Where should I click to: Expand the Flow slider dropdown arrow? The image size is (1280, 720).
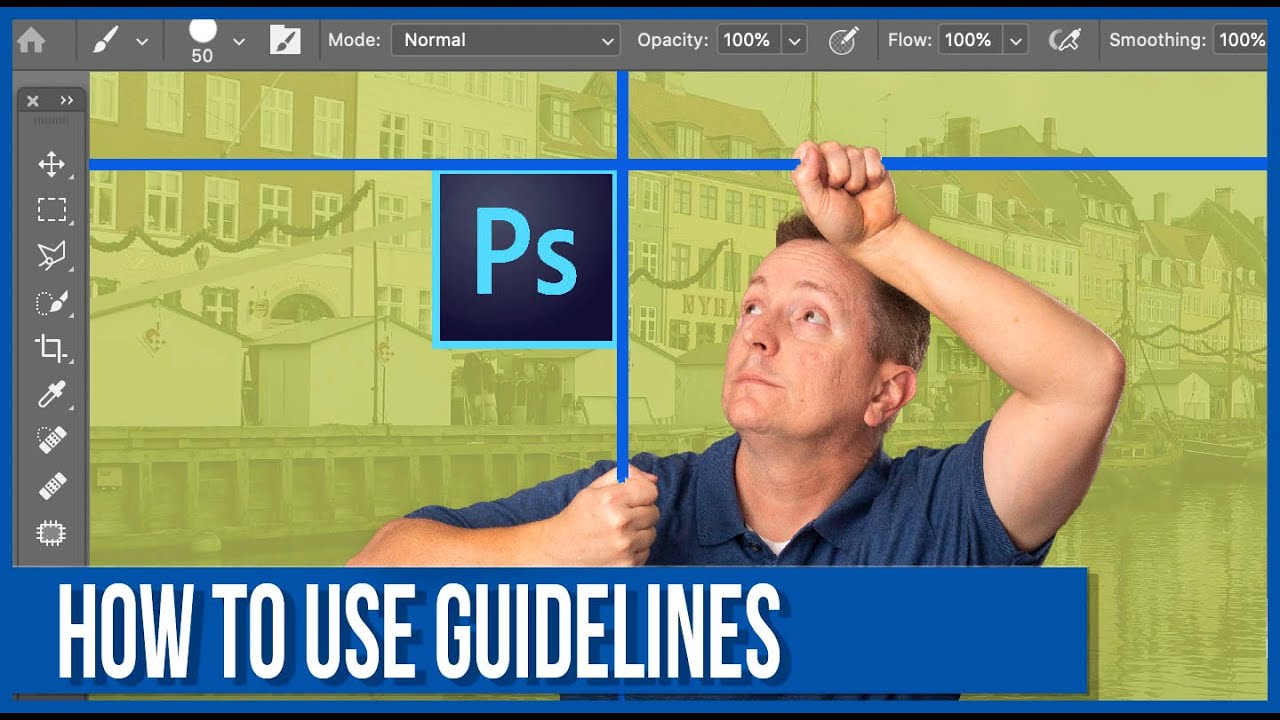click(1016, 41)
